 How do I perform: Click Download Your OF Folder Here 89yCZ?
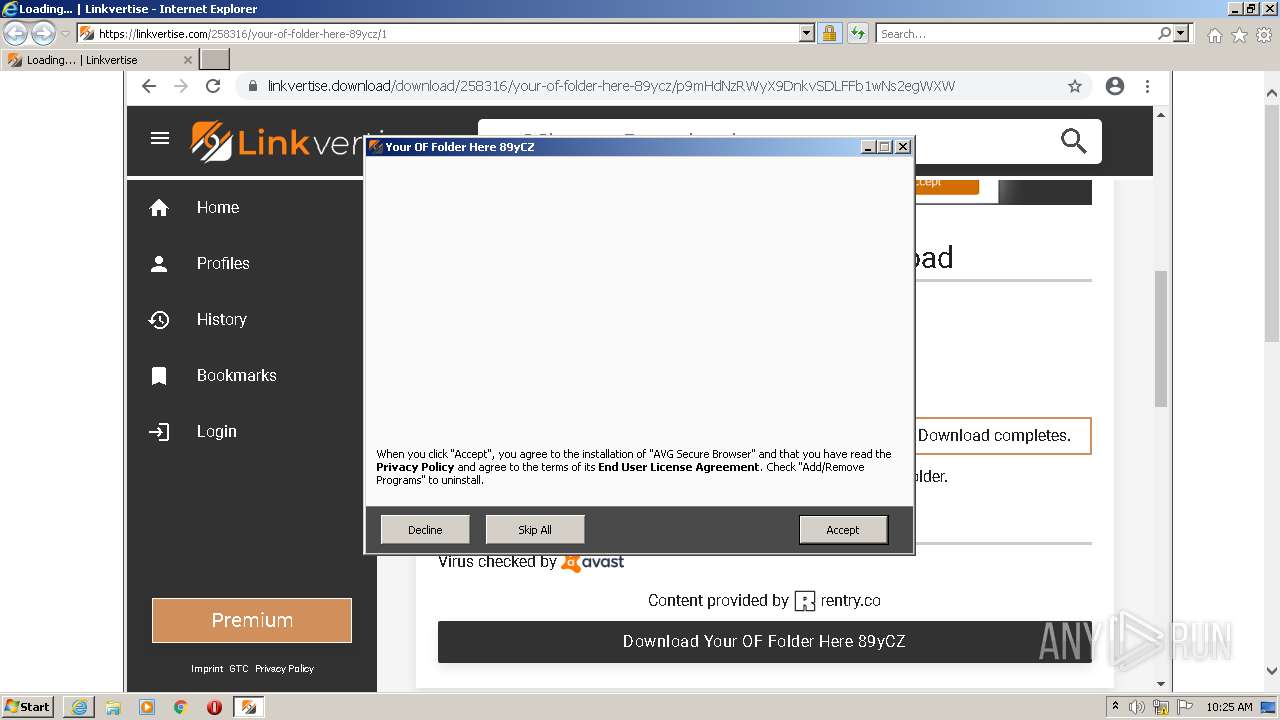point(764,641)
